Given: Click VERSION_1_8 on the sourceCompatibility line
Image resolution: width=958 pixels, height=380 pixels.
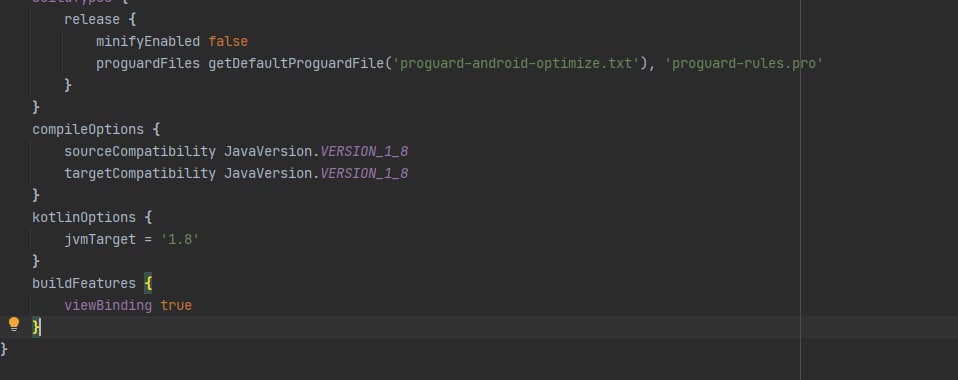Looking at the screenshot, I should point(364,152).
